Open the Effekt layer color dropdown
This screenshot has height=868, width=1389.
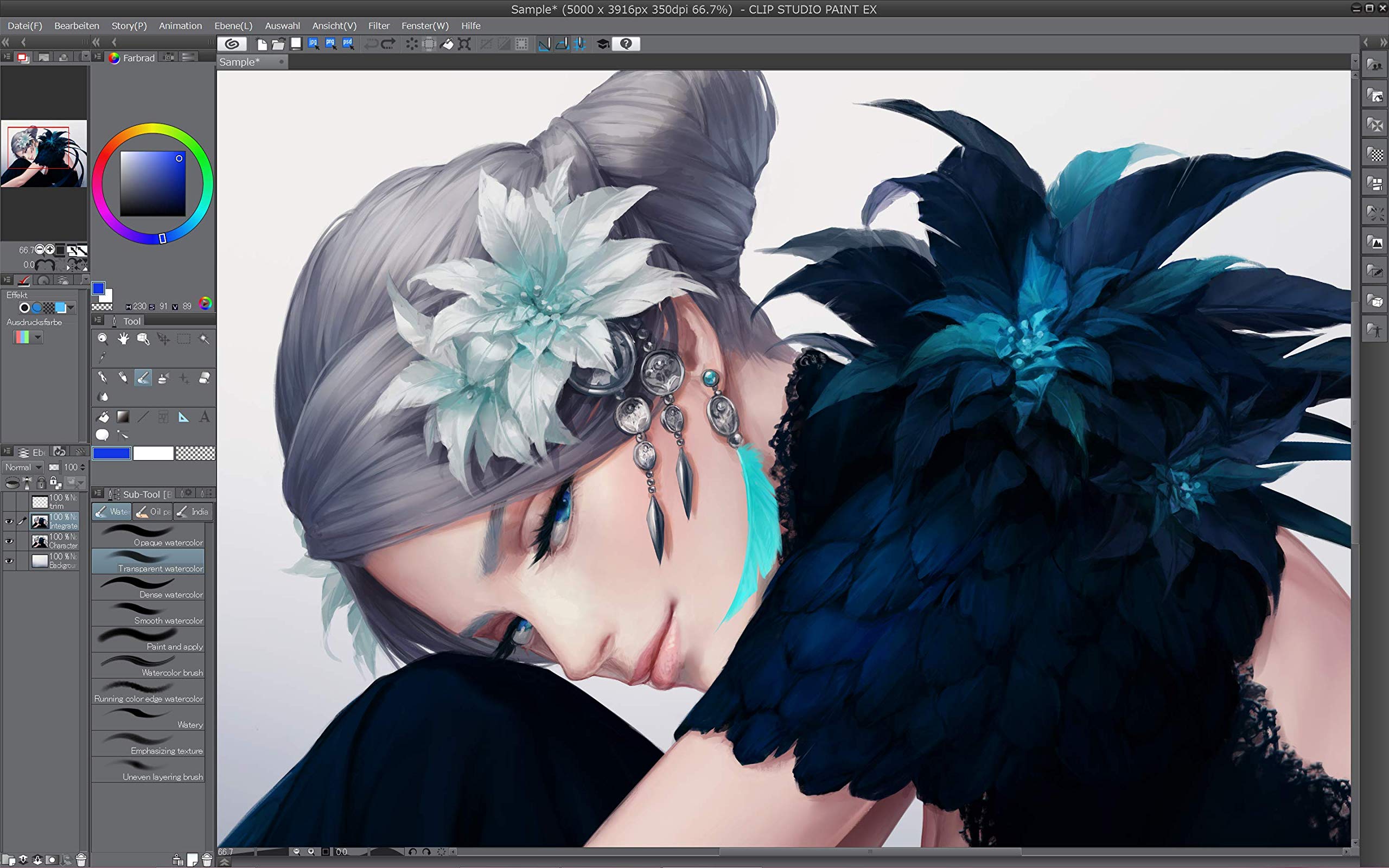(70, 308)
